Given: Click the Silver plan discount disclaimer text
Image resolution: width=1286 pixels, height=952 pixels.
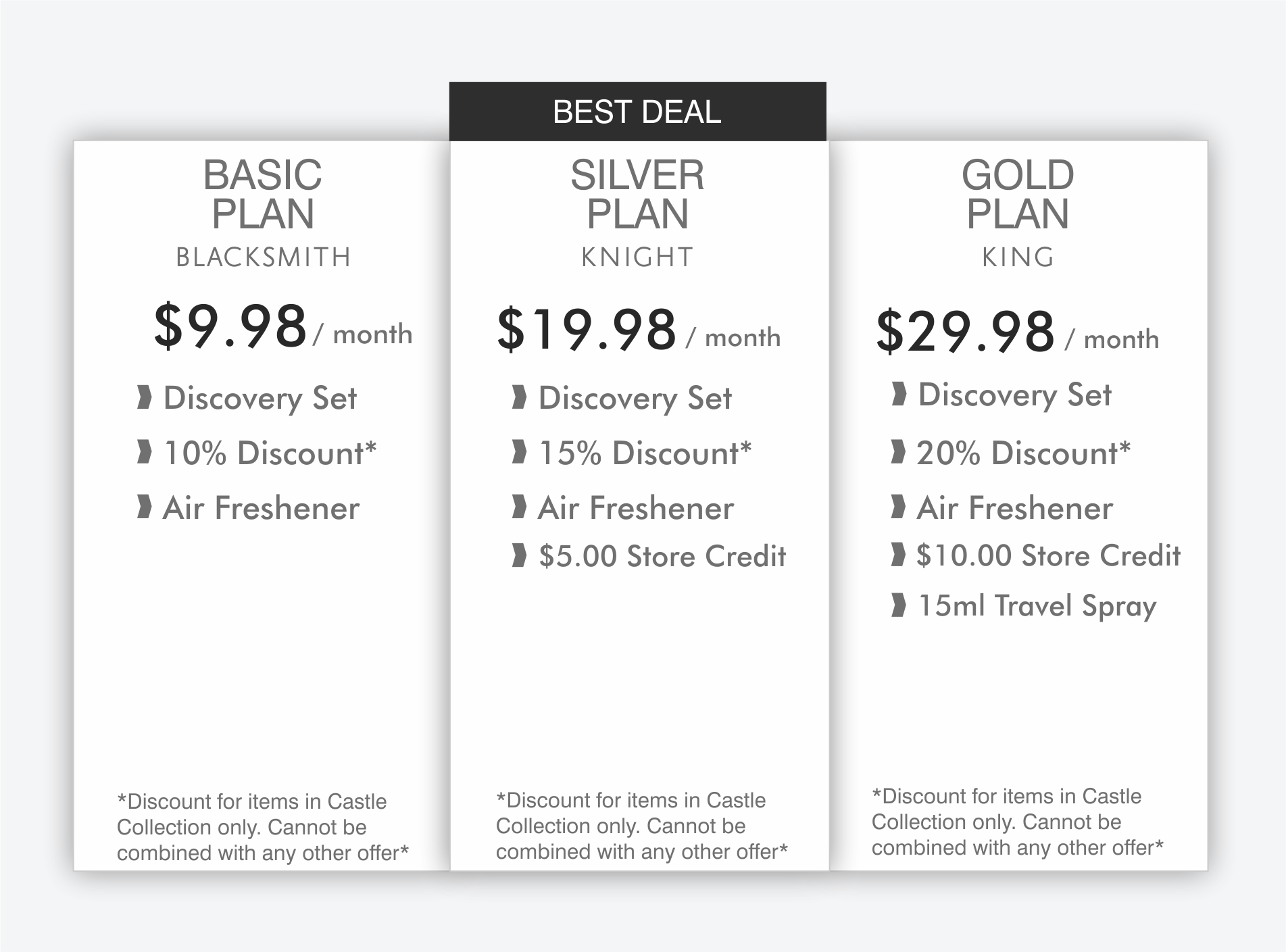Looking at the screenshot, I should 641,826.
